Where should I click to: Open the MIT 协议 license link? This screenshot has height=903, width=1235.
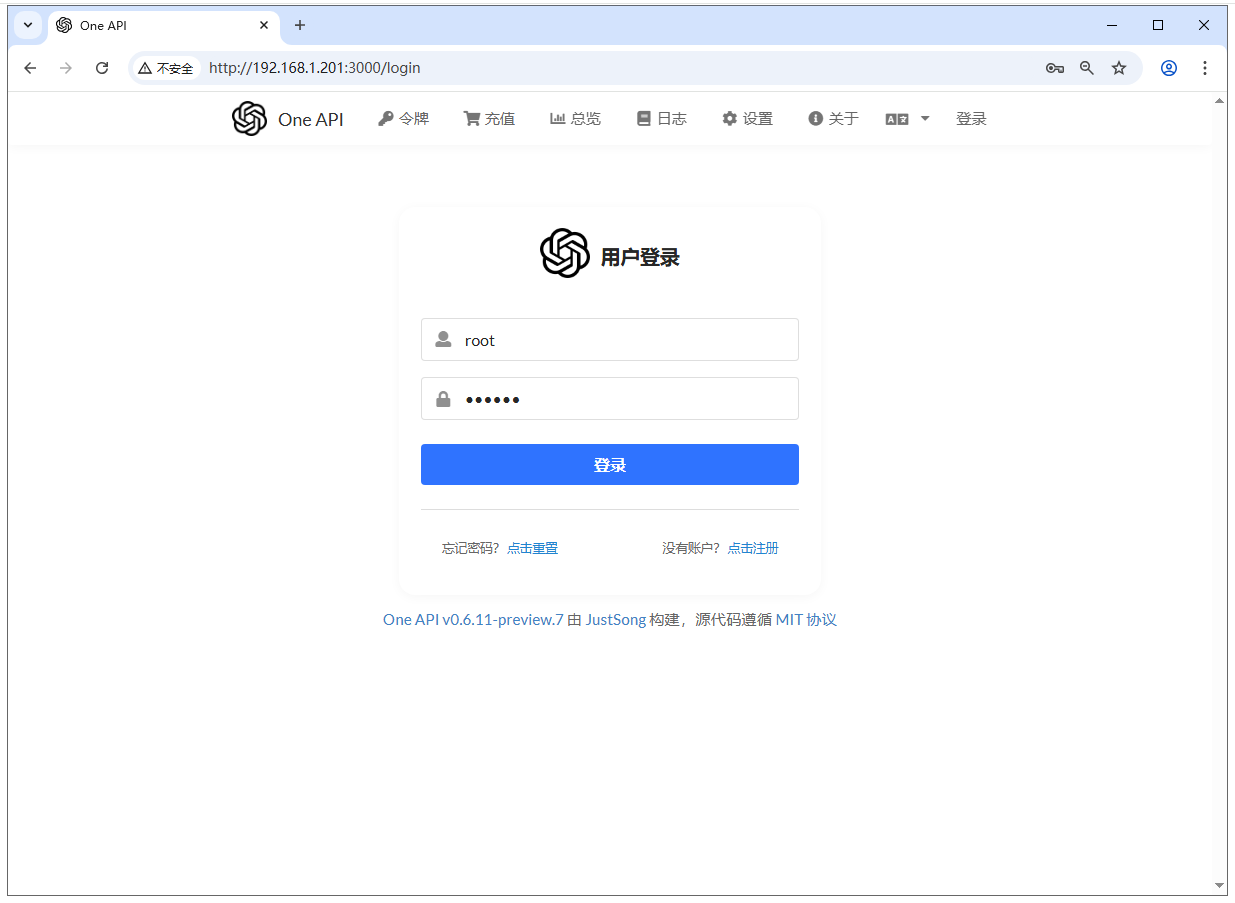[806, 620]
